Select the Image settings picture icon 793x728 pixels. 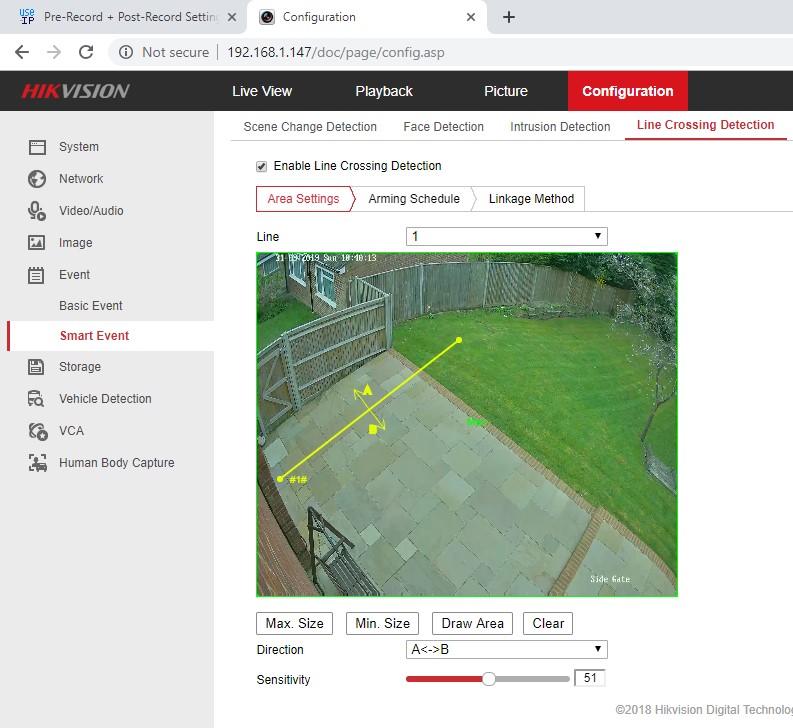(x=38, y=243)
